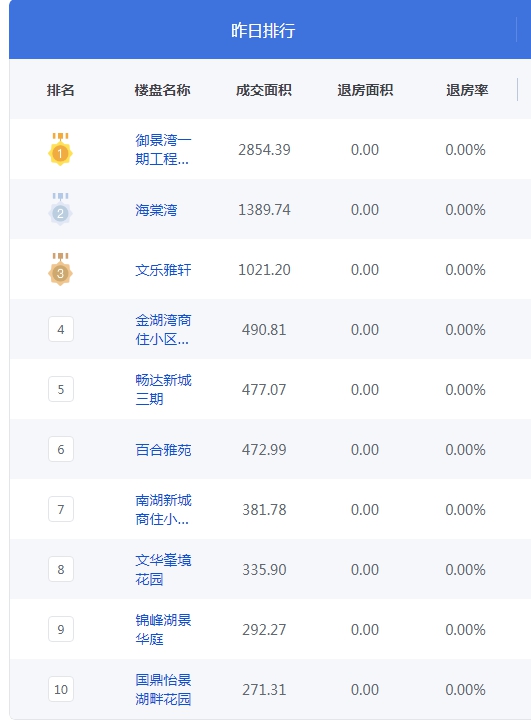Click the 退房率 column header

click(x=467, y=90)
